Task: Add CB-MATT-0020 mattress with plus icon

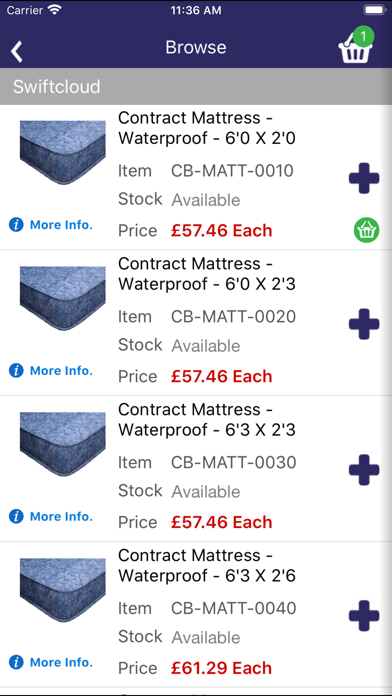Action: point(364,324)
